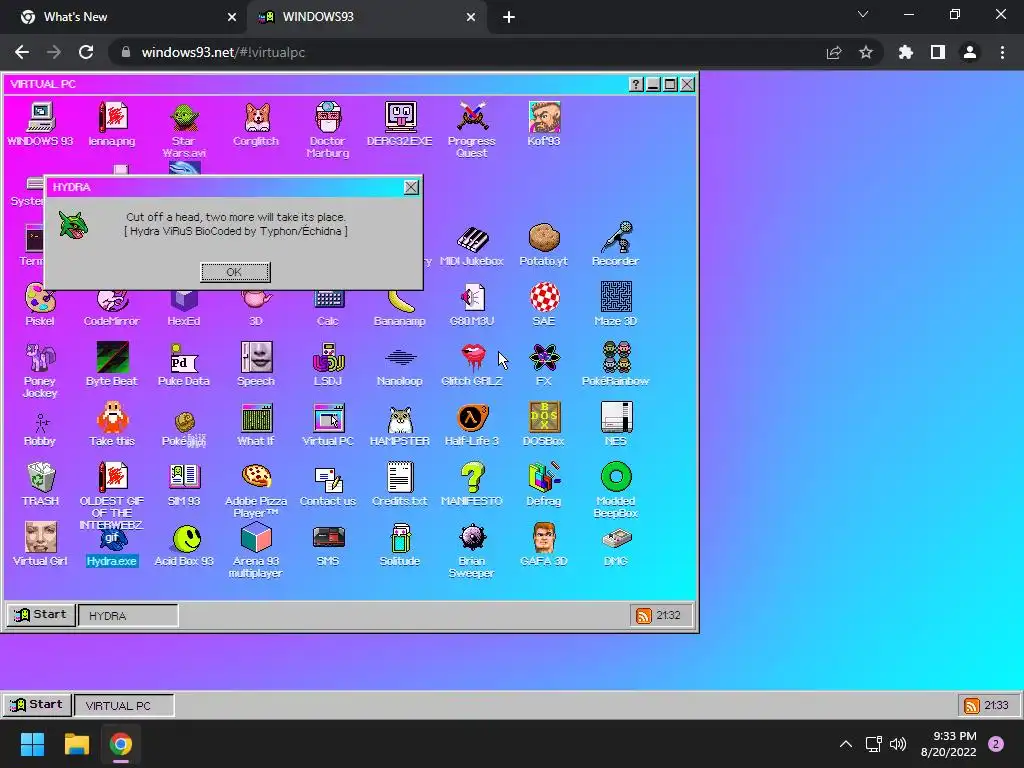The height and width of the screenshot is (768, 1024).
Task: Open the Star Wars.avi icon
Action: point(184,119)
